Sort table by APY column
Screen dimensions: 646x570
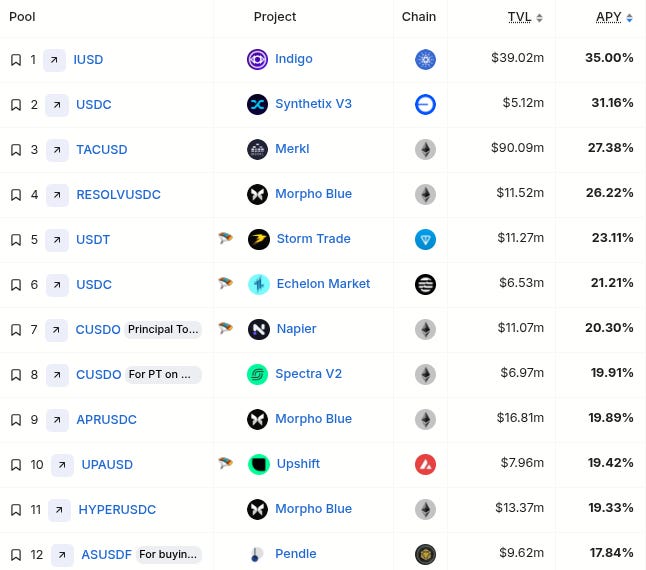(x=614, y=17)
